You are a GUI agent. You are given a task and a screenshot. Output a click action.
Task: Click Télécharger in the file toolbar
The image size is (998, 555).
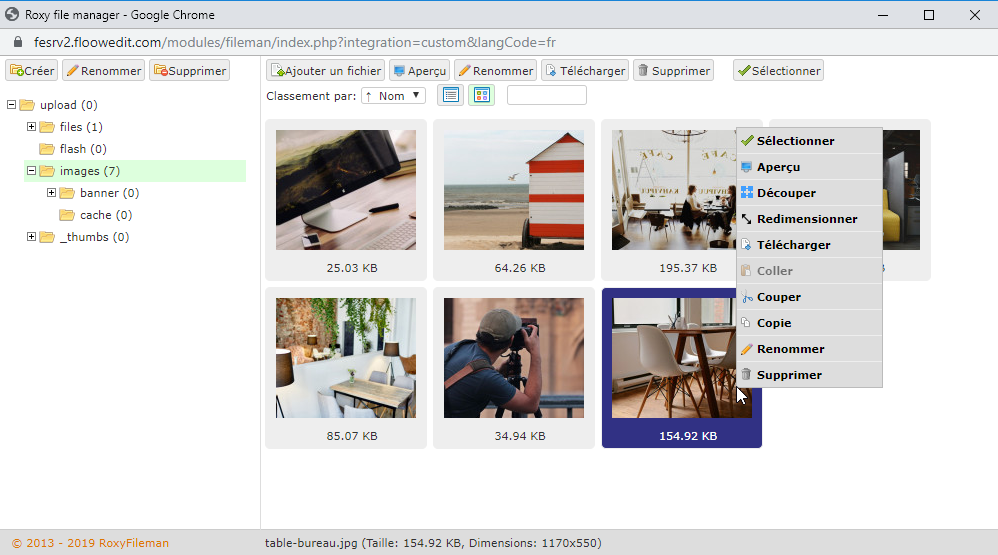coord(585,71)
